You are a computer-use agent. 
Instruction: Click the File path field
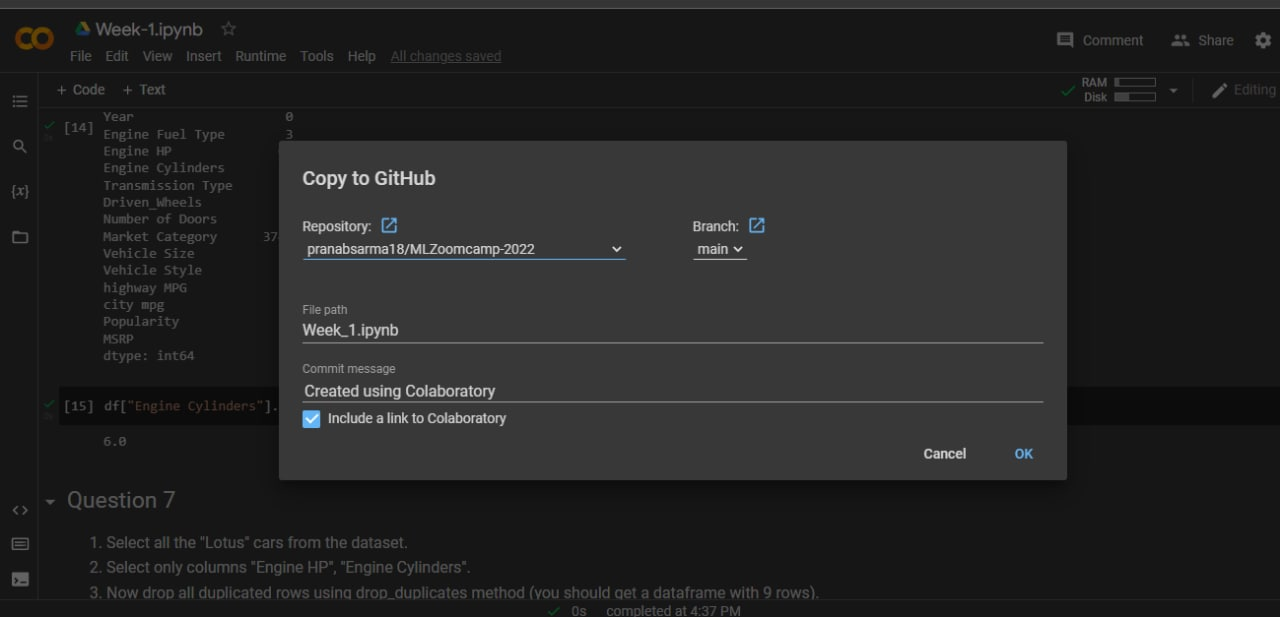point(672,330)
